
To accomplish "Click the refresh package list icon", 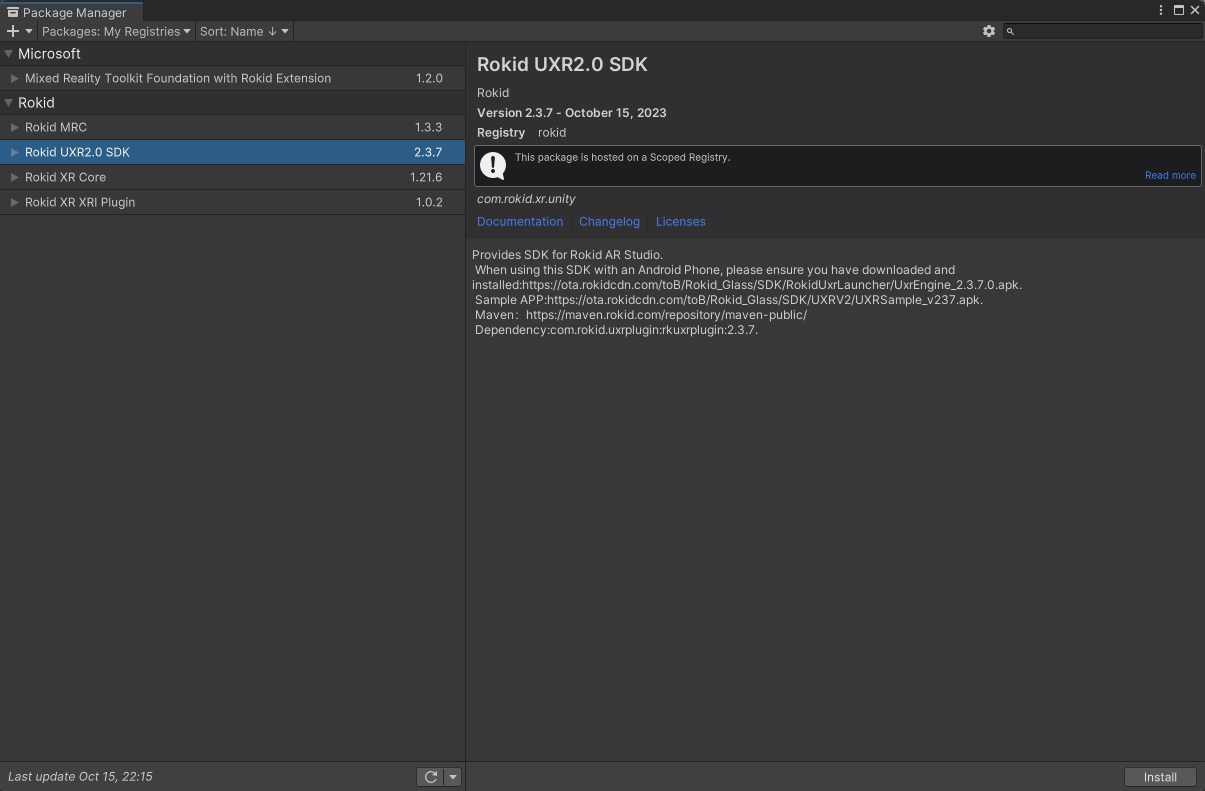I will pos(430,777).
